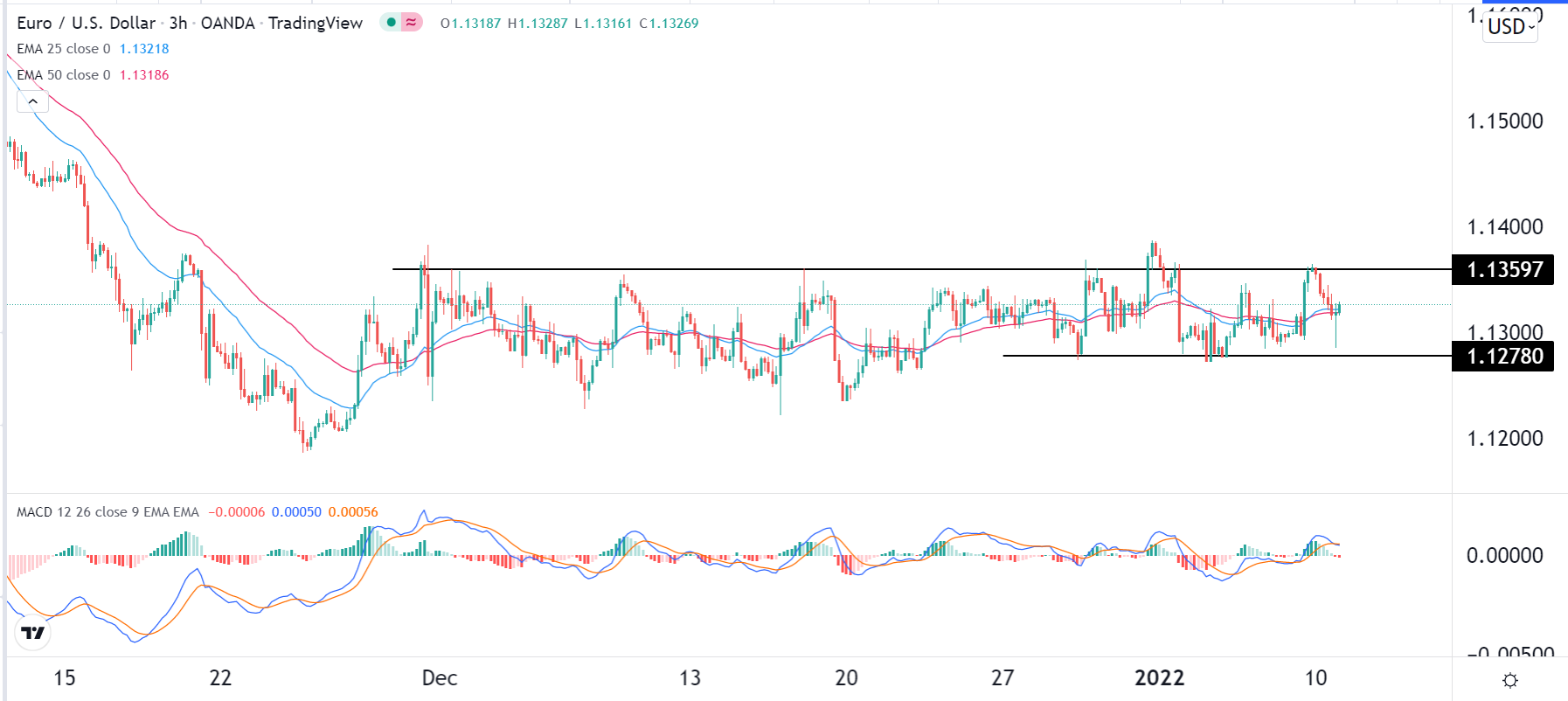Click the TradingView logo icon
The image size is (1568, 701).
32,633
